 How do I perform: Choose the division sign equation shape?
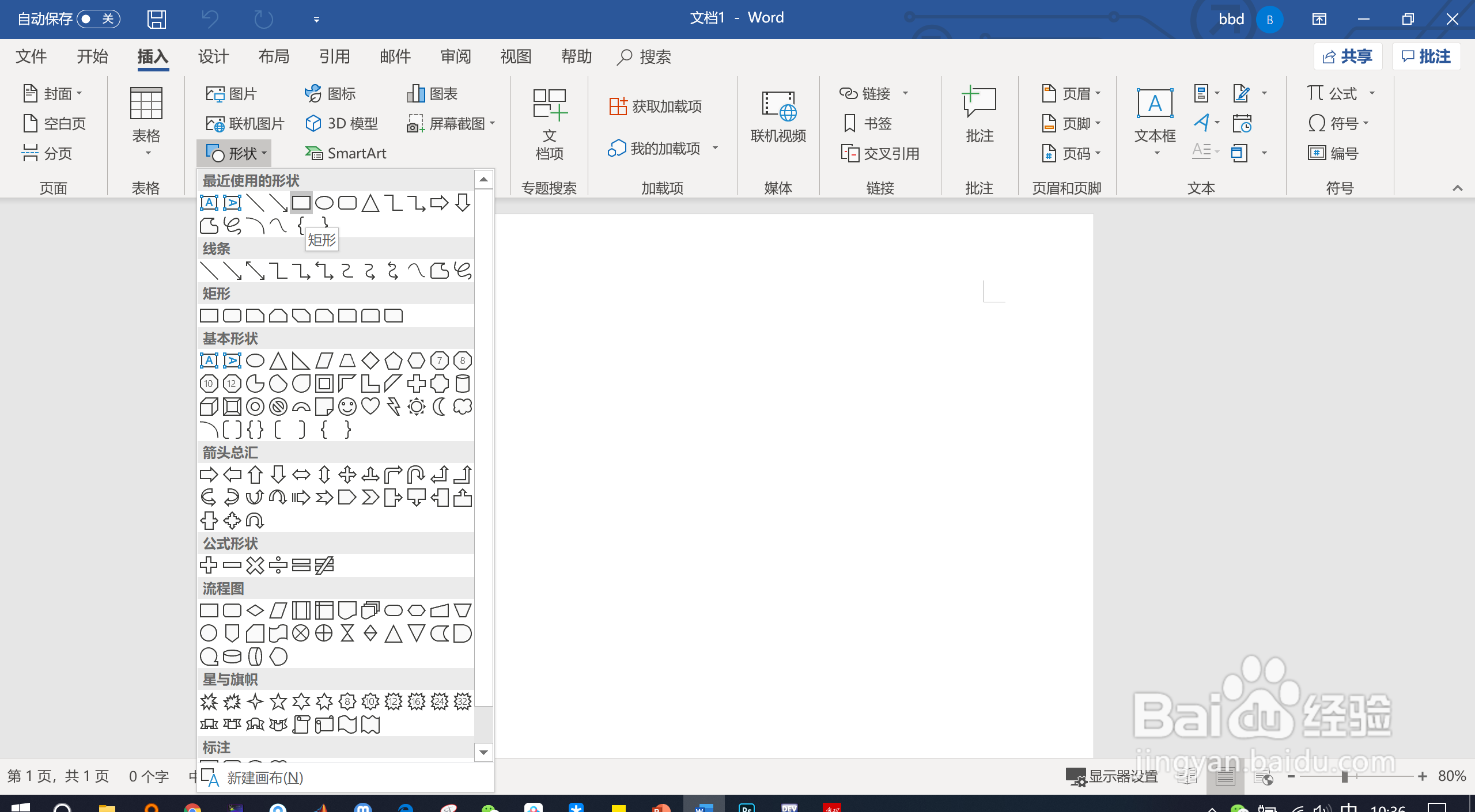(278, 566)
